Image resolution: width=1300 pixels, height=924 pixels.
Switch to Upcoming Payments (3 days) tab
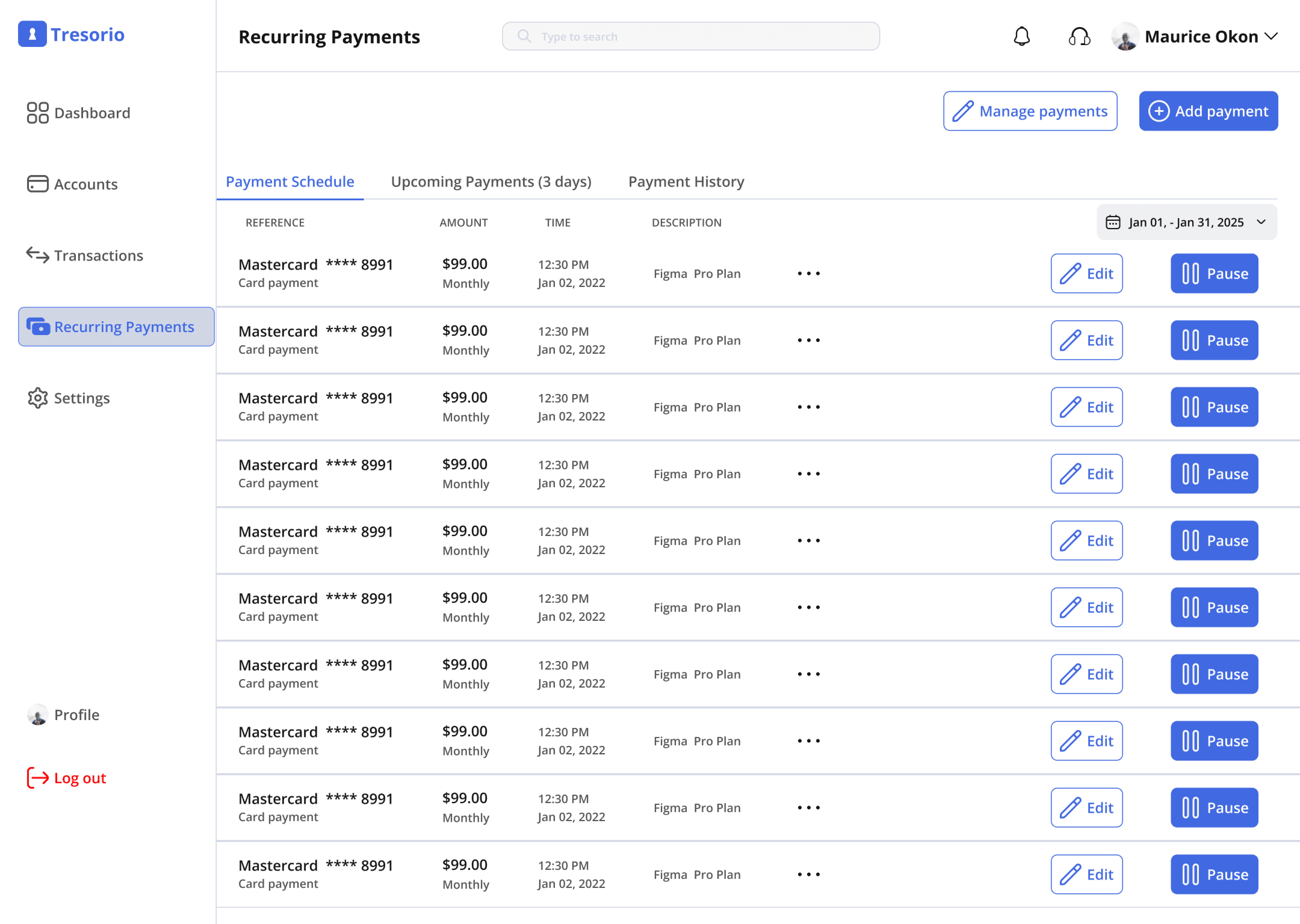491,181
